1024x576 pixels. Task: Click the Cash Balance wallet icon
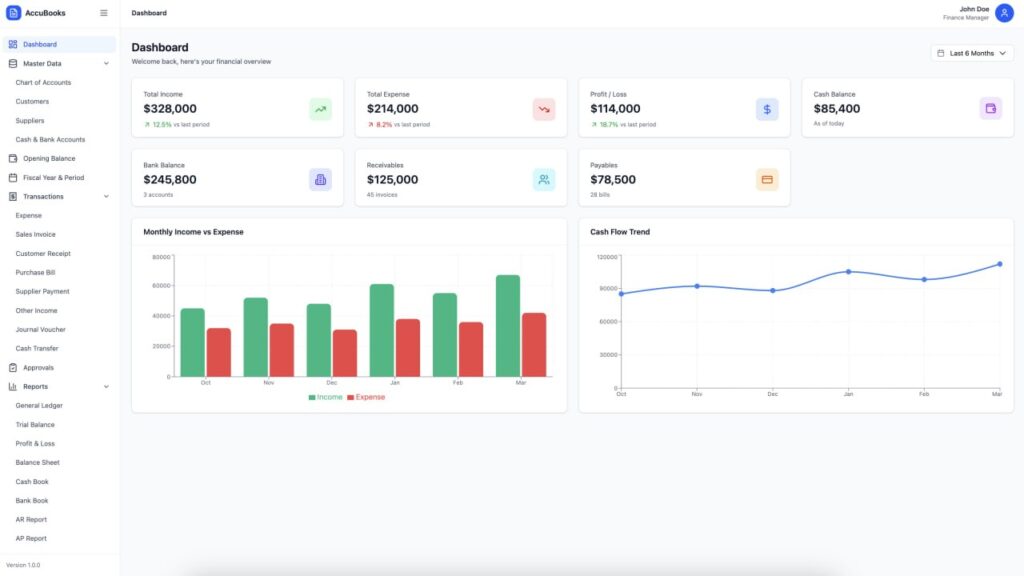click(x=990, y=109)
